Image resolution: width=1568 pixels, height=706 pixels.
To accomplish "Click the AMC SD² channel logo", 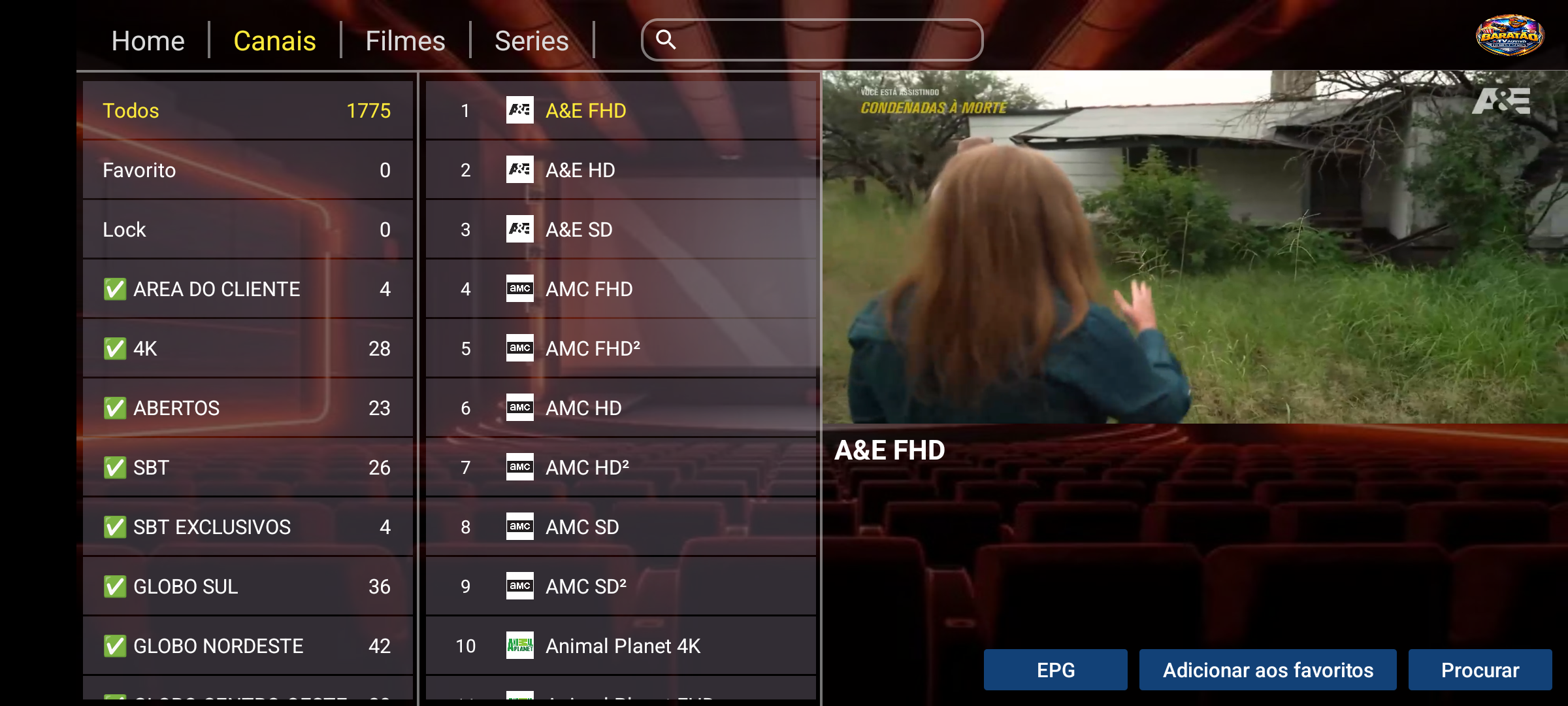I will click(x=519, y=586).
